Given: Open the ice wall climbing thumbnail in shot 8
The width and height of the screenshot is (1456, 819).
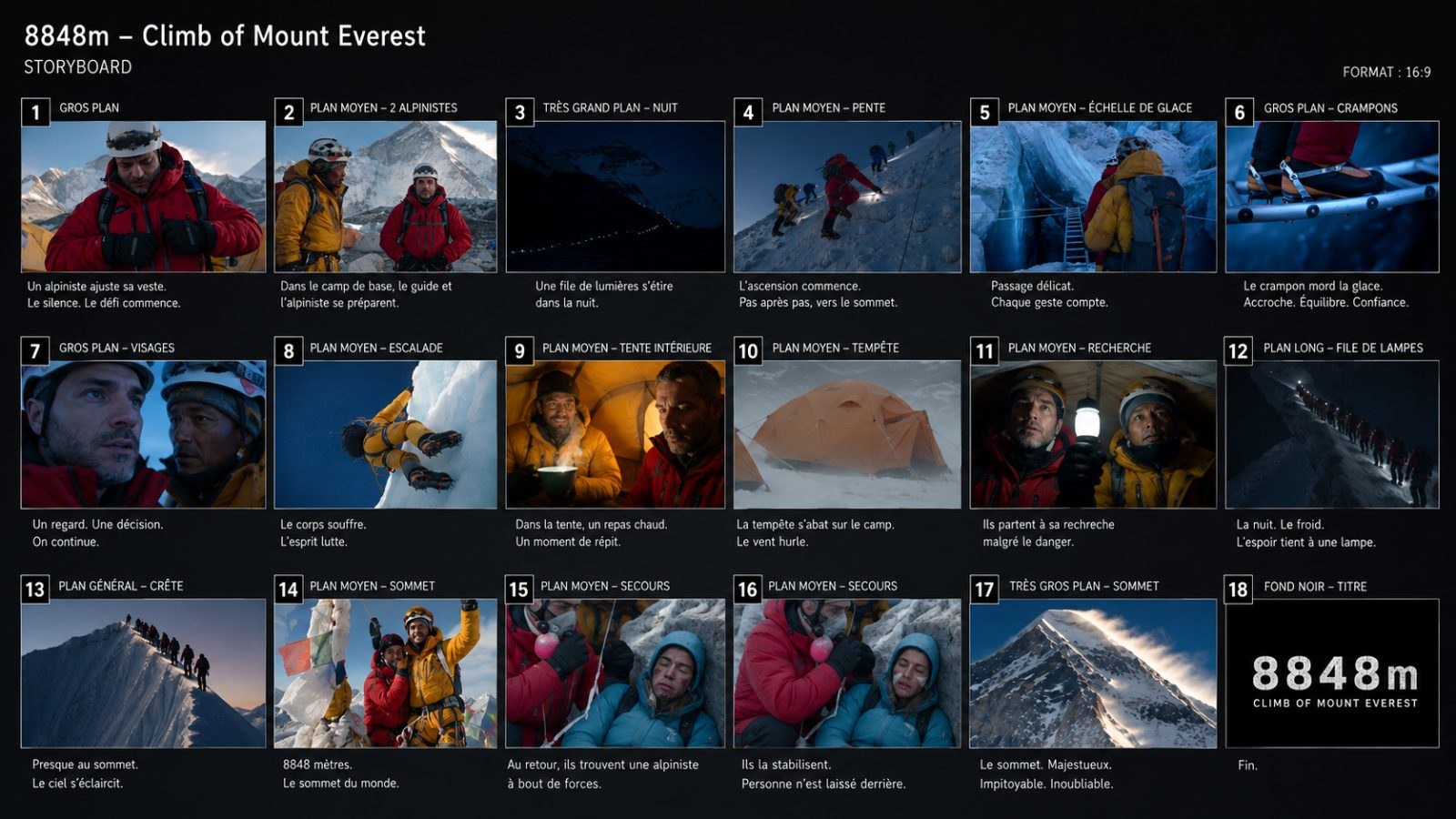Looking at the screenshot, I should [x=386, y=434].
